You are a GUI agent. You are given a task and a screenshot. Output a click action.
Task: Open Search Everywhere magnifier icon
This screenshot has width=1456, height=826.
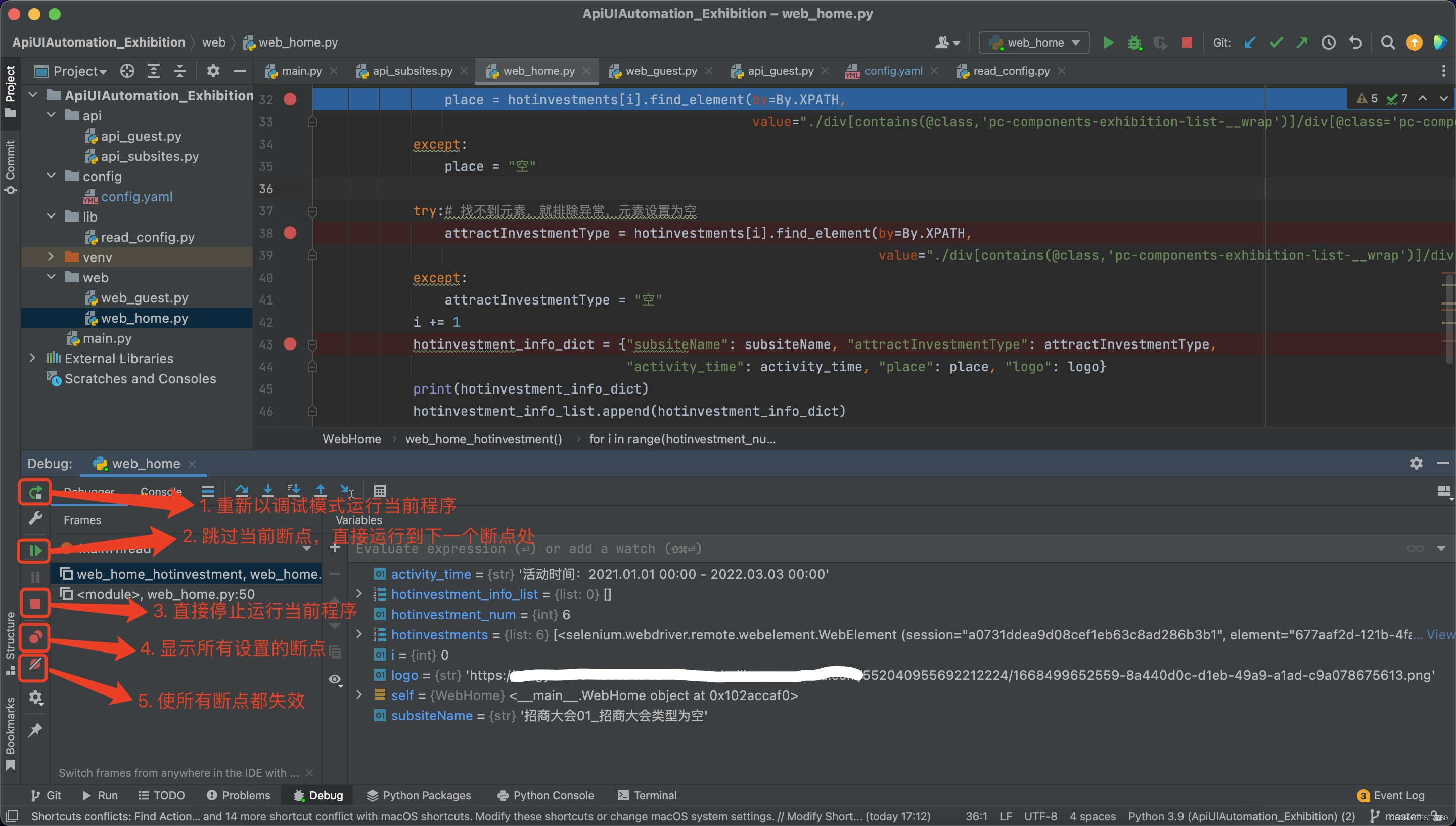pos(1387,42)
